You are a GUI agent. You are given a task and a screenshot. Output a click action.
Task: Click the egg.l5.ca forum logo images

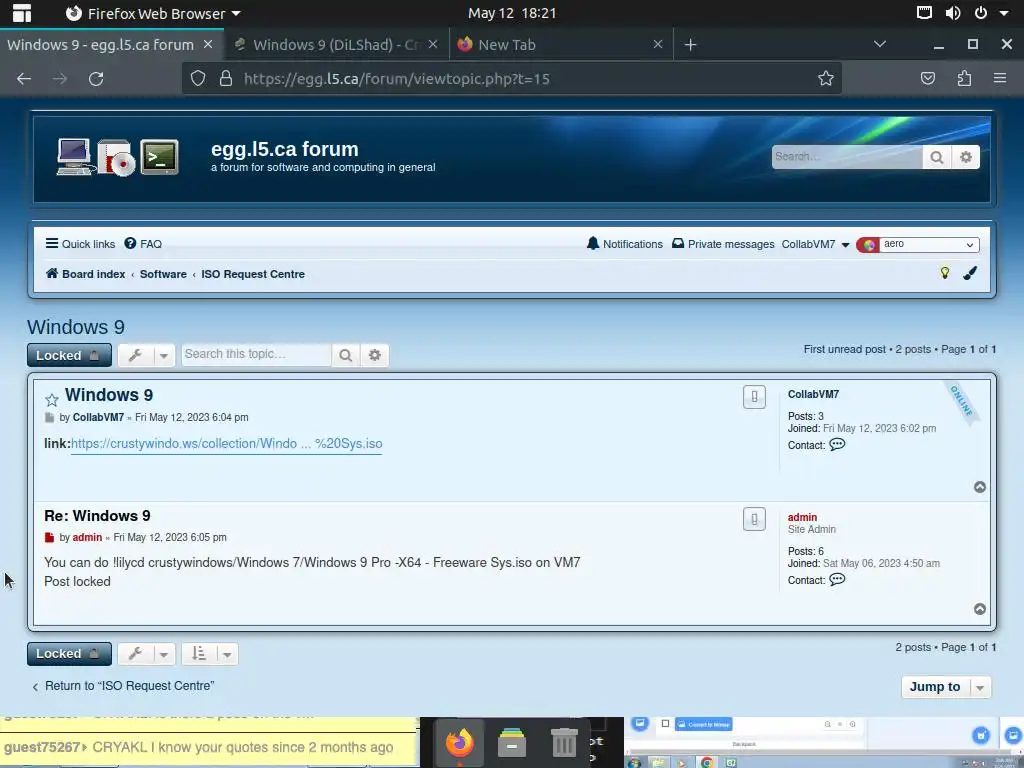pos(118,157)
